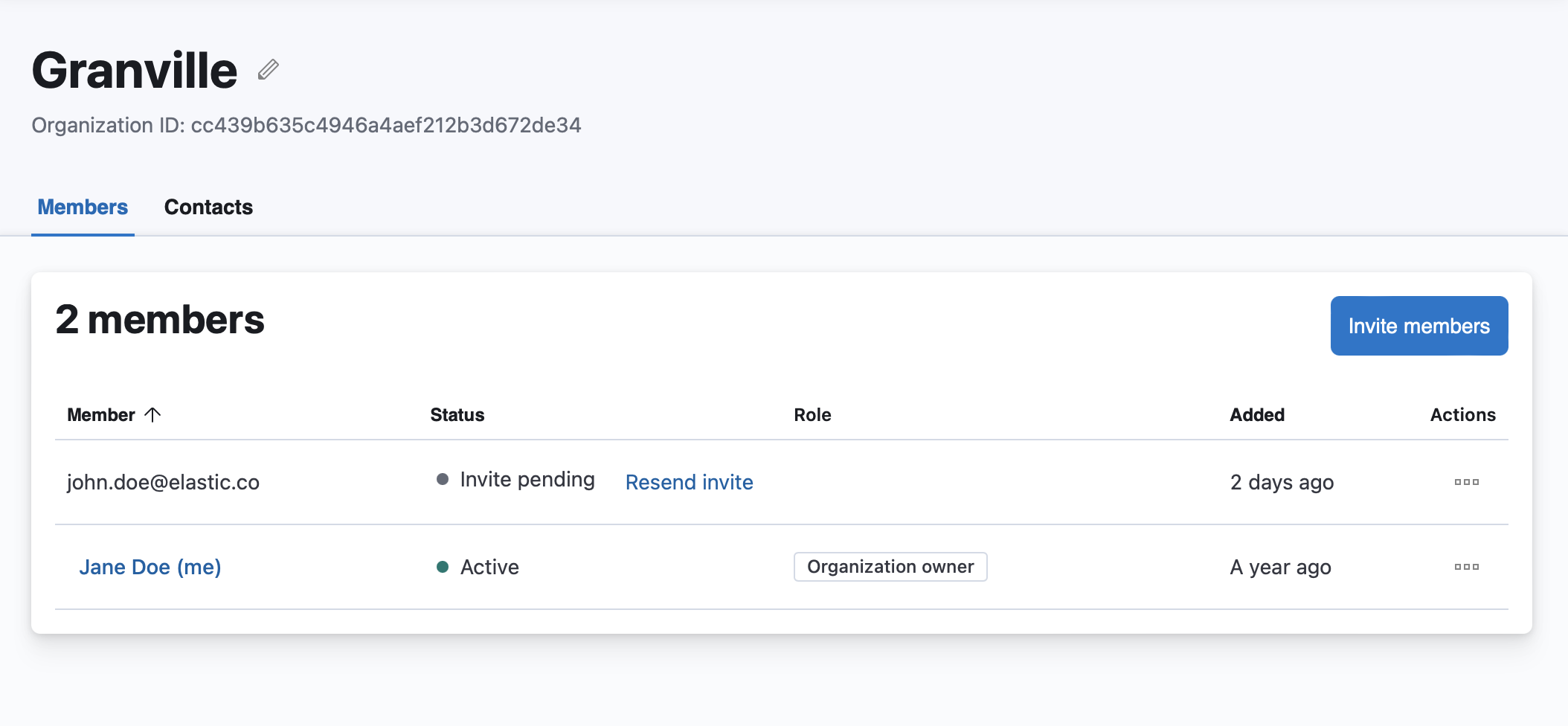The image size is (1568, 726).
Task: Click the green Active status dot
Action: pos(443,567)
